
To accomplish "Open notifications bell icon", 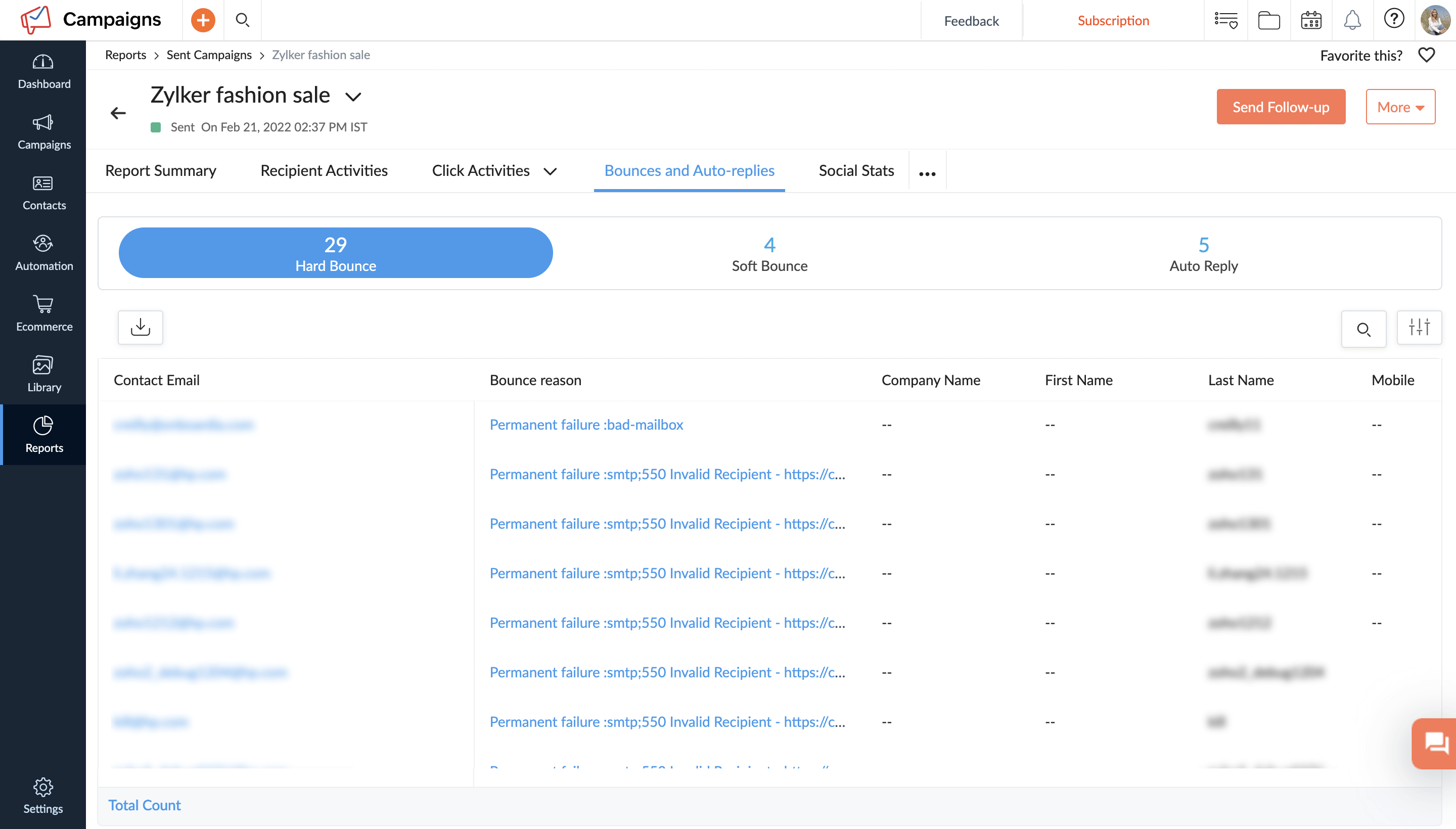I will (1352, 20).
